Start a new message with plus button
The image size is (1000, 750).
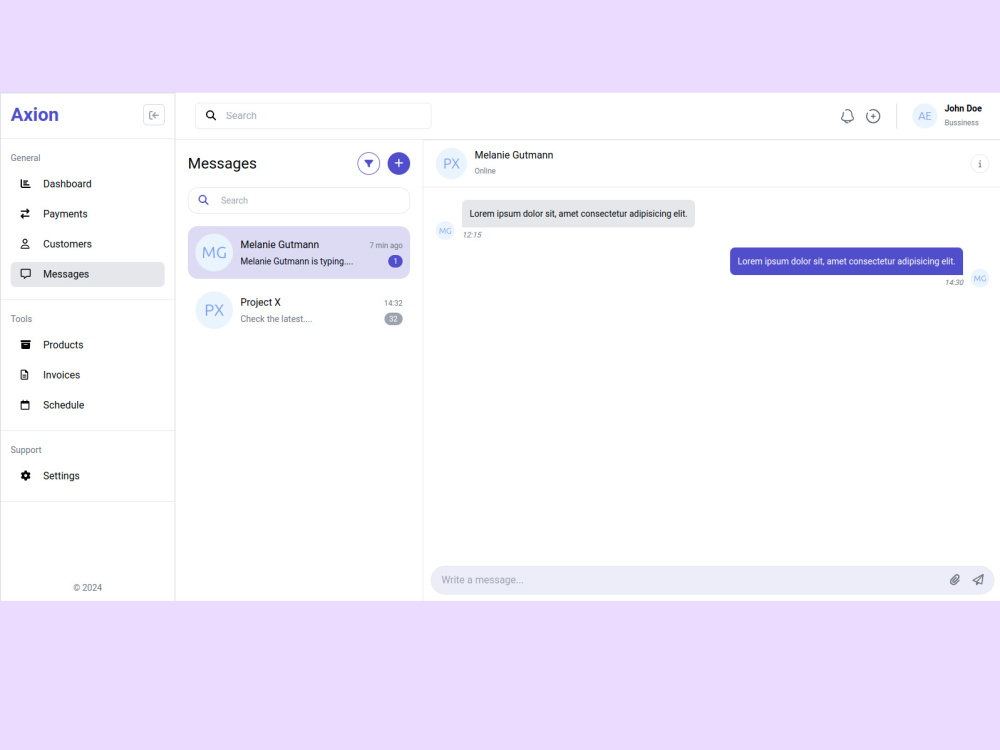pos(399,163)
